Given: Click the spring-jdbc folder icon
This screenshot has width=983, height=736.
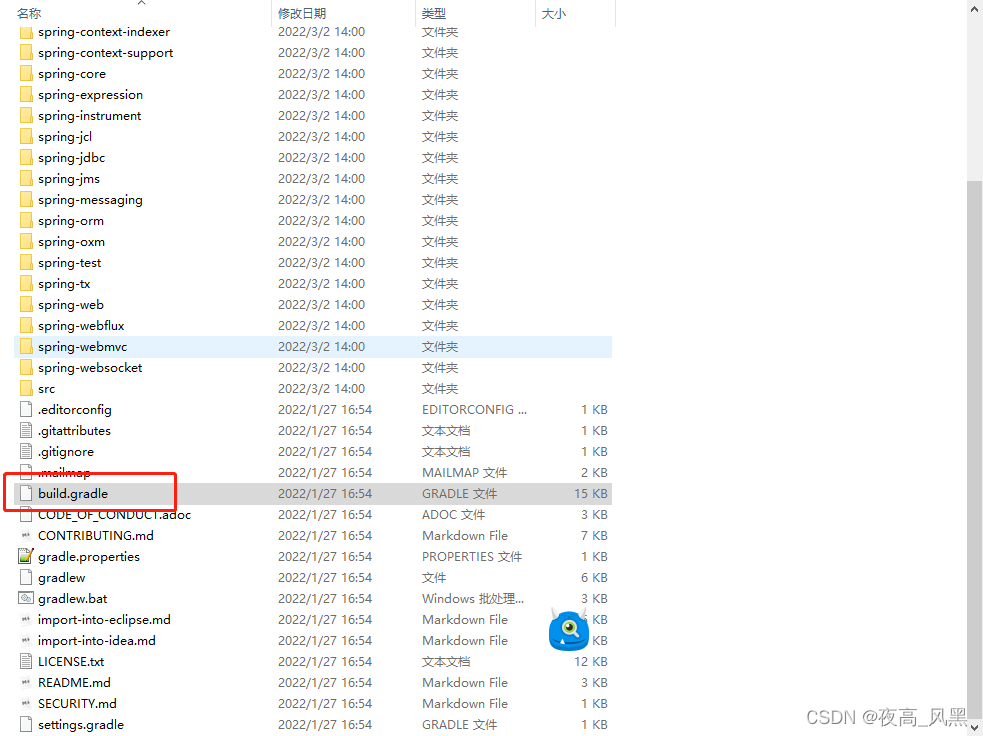Looking at the screenshot, I should tap(26, 158).
